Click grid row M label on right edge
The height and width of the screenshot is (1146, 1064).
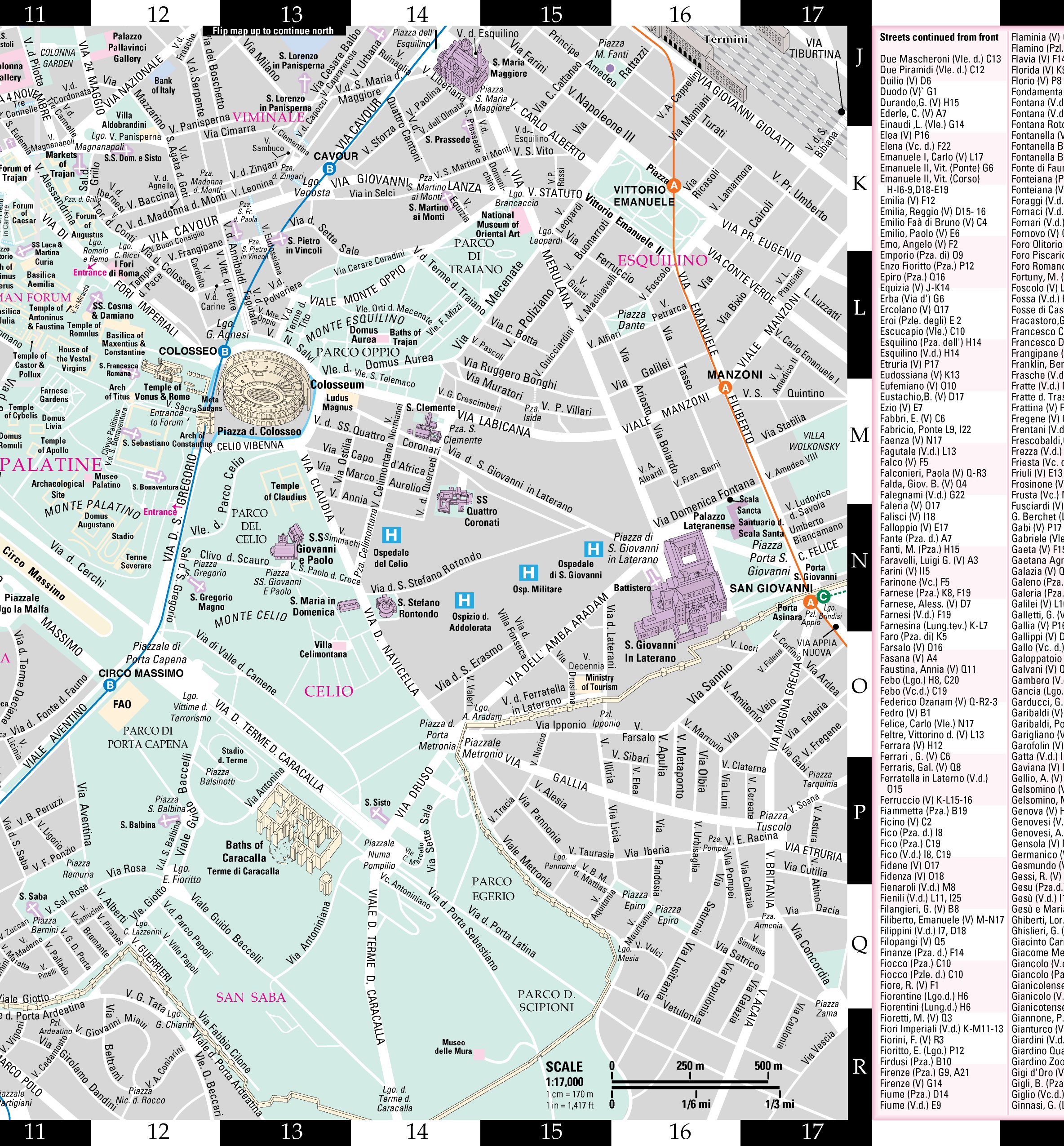pos(859,435)
